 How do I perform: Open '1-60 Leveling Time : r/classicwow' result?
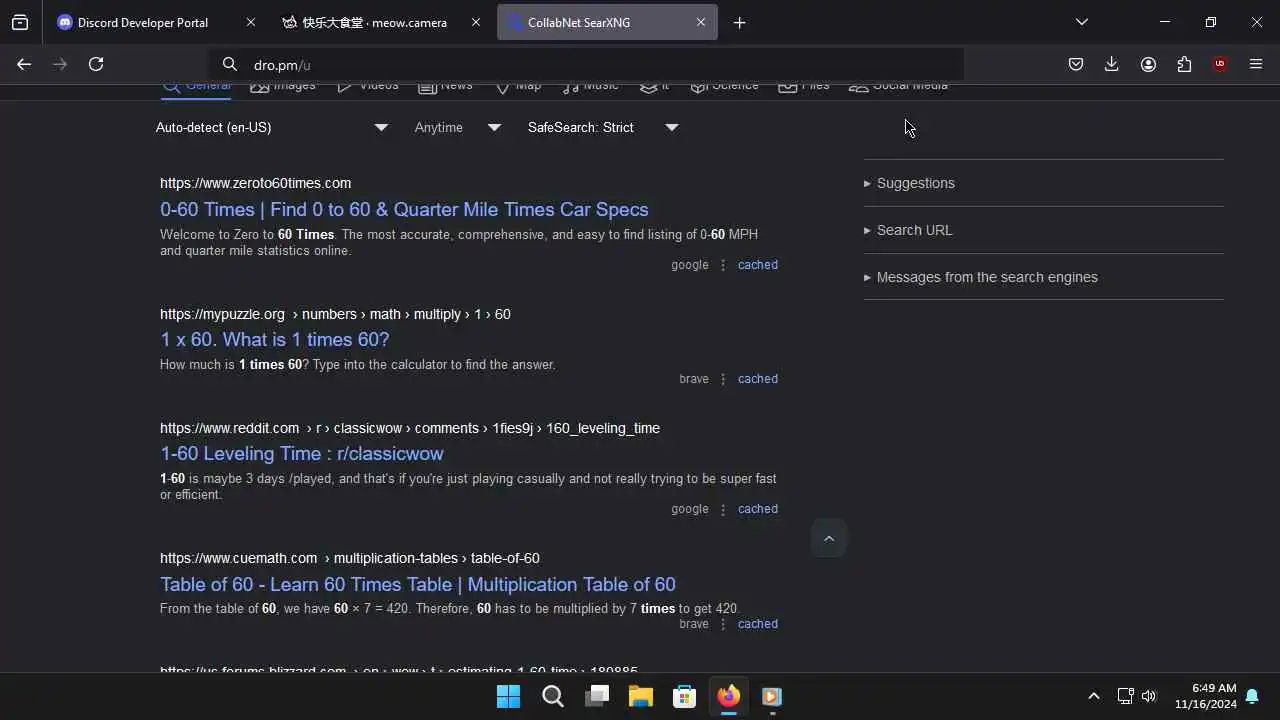point(301,453)
